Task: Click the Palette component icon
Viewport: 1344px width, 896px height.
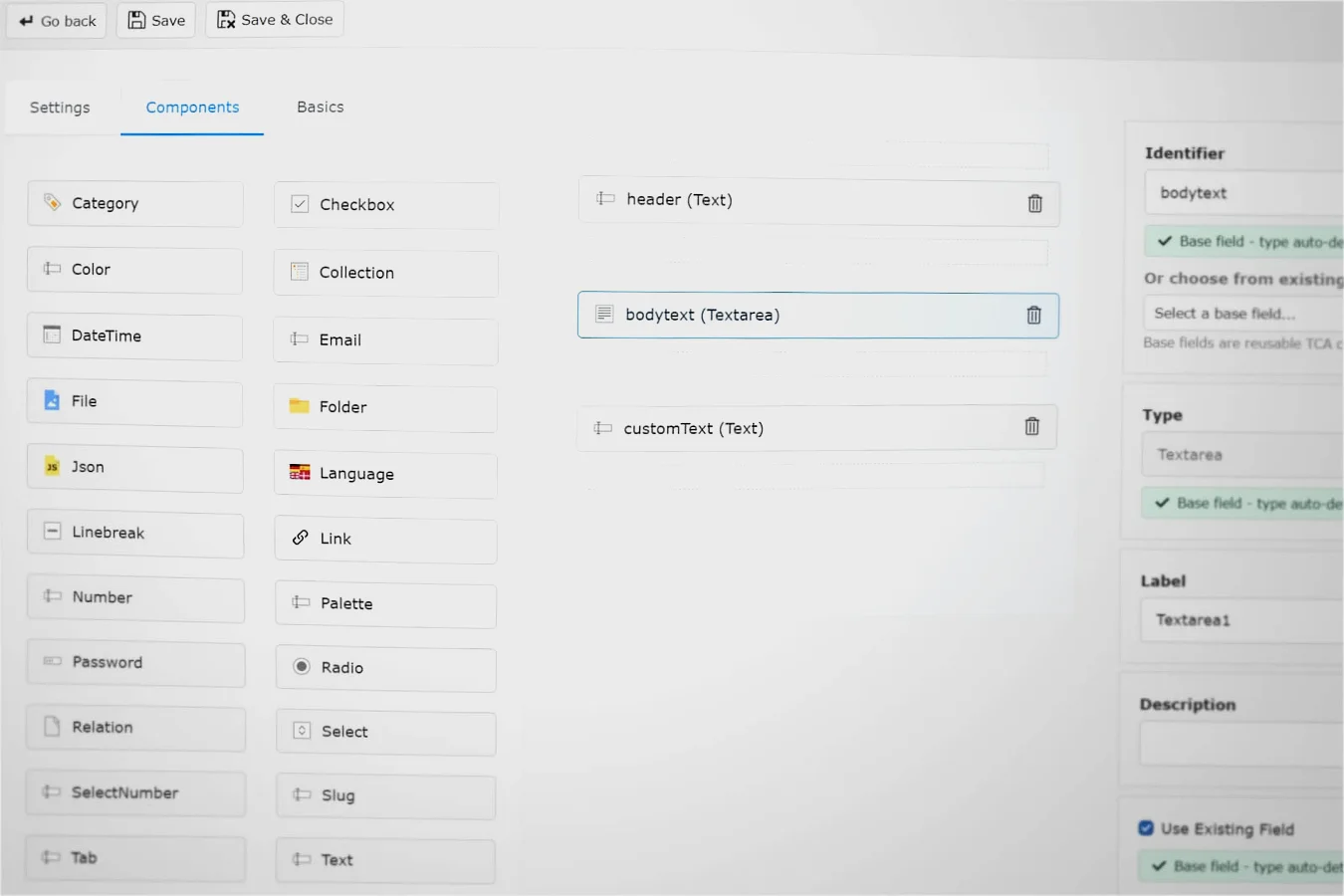Action: click(x=301, y=602)
